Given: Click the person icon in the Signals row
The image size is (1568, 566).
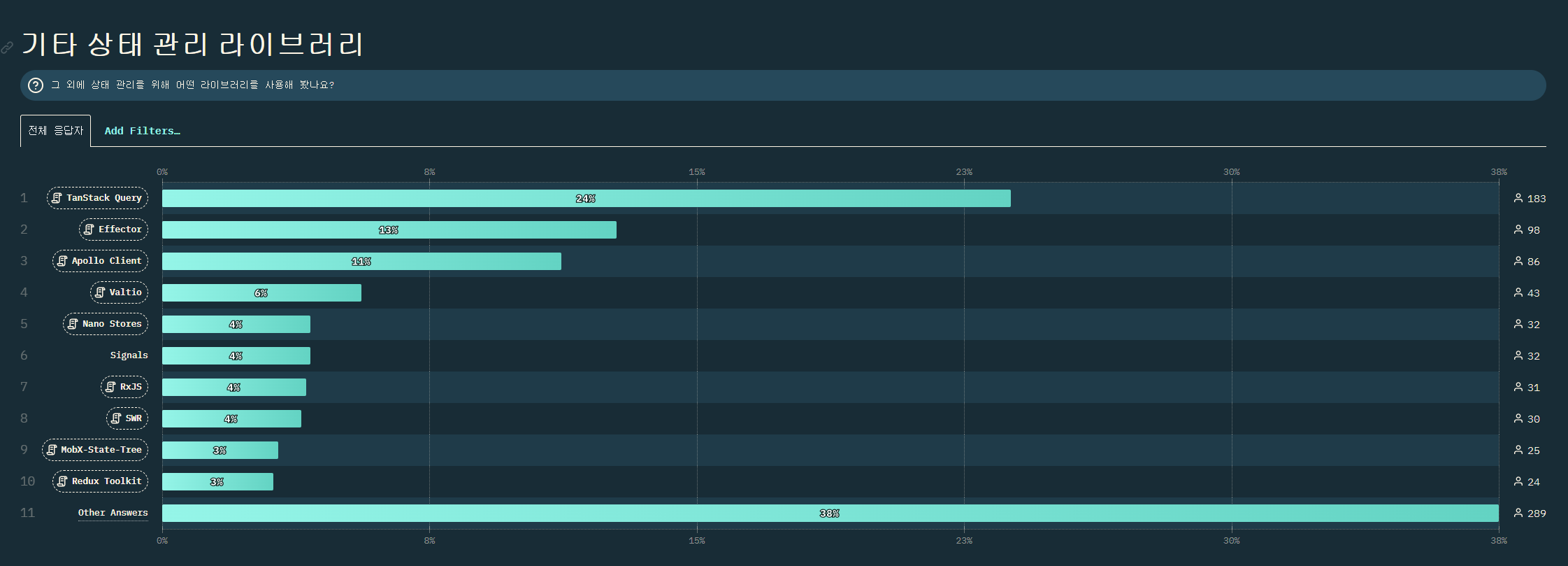Looking at the screenshot, I should (1518, 355).
